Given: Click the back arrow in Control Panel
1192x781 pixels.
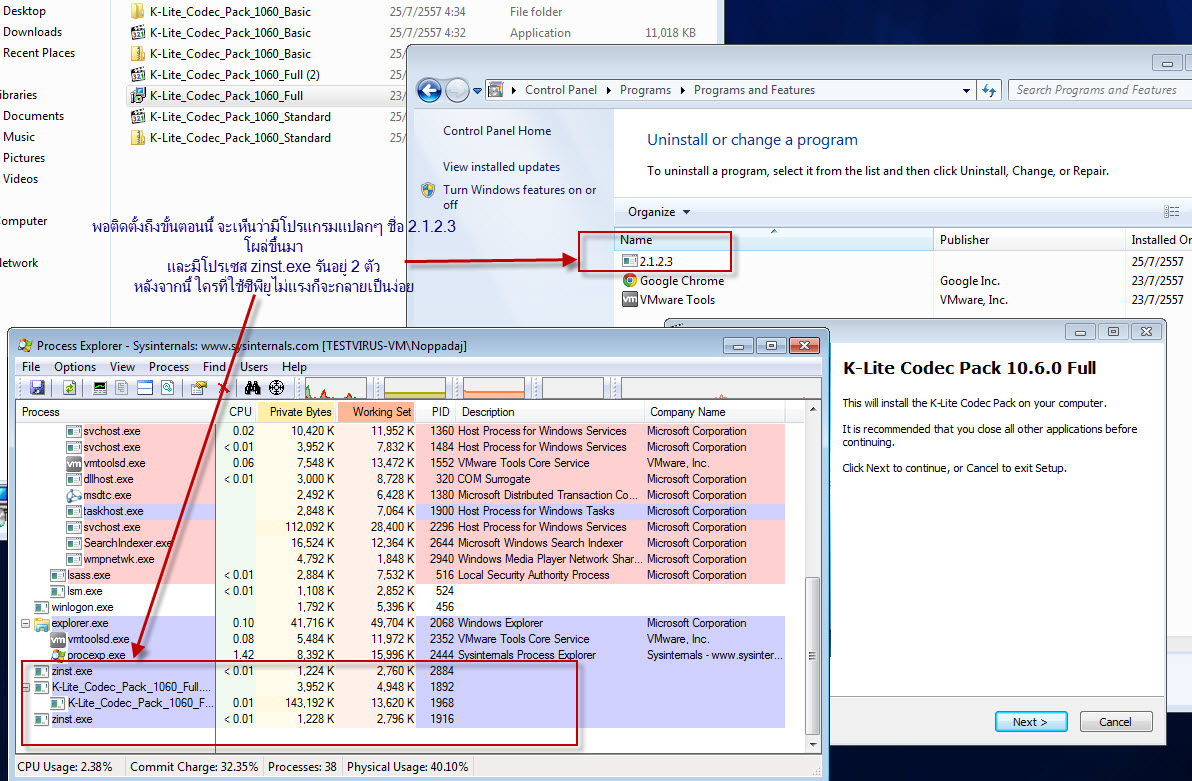Looking at the screenshot, I should click(429, 91).
